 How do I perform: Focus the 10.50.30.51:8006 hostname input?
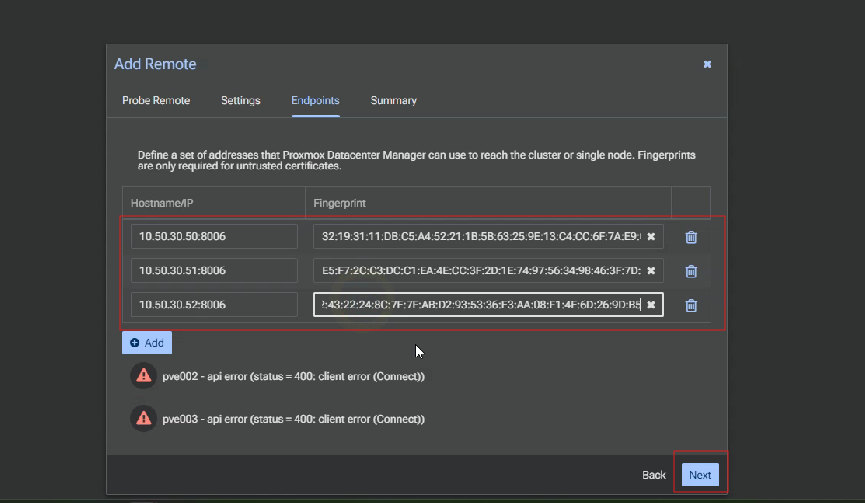214,271
